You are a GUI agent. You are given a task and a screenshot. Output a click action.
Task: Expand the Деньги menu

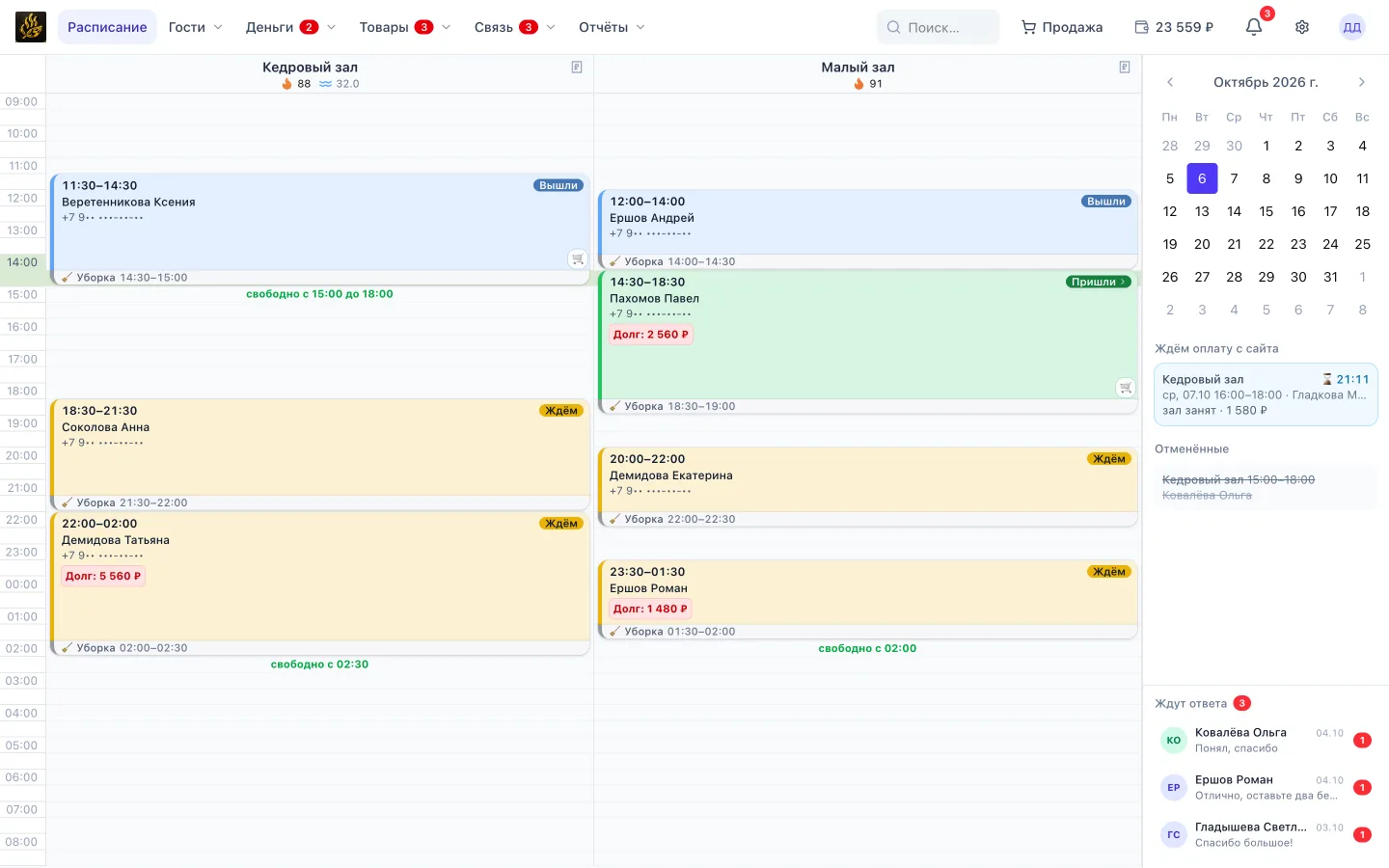[290, 27]
